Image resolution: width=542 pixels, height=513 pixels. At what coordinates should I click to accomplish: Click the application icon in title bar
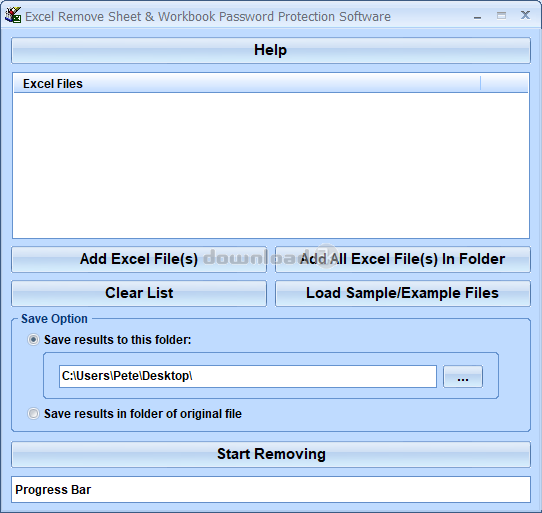tap(13, 15)
